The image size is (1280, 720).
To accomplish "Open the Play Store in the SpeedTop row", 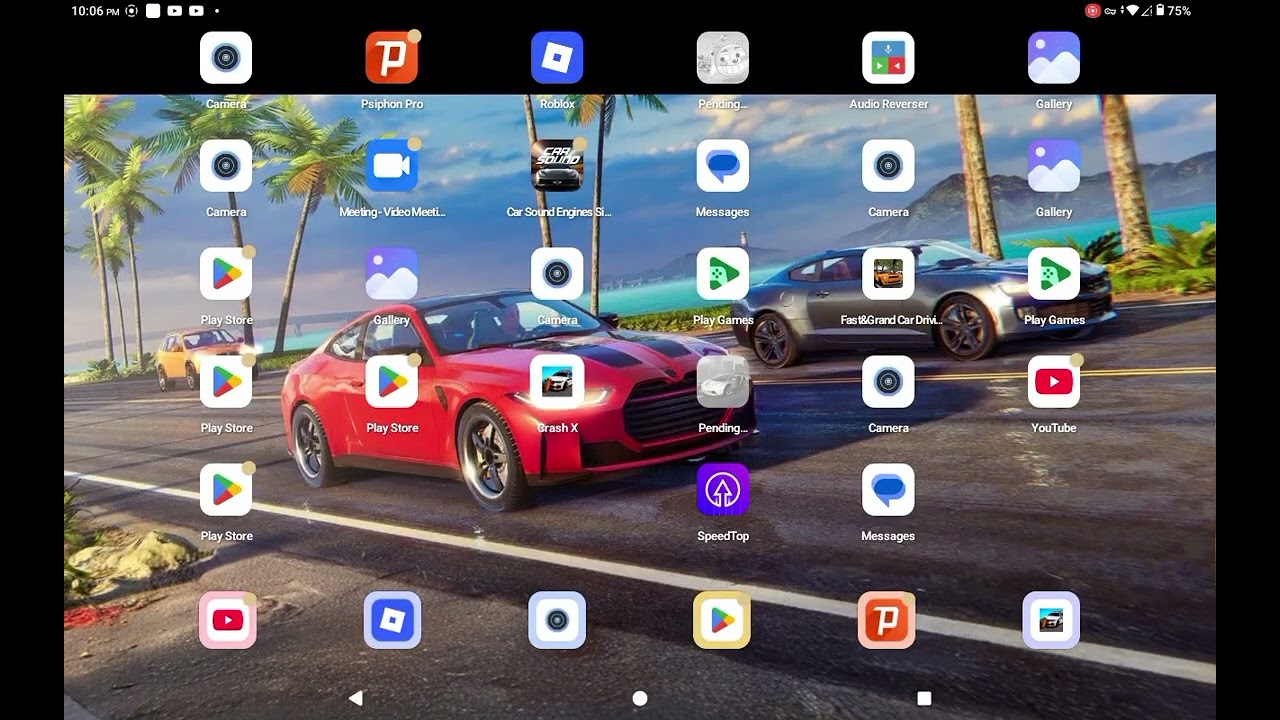I will point(226,490).
